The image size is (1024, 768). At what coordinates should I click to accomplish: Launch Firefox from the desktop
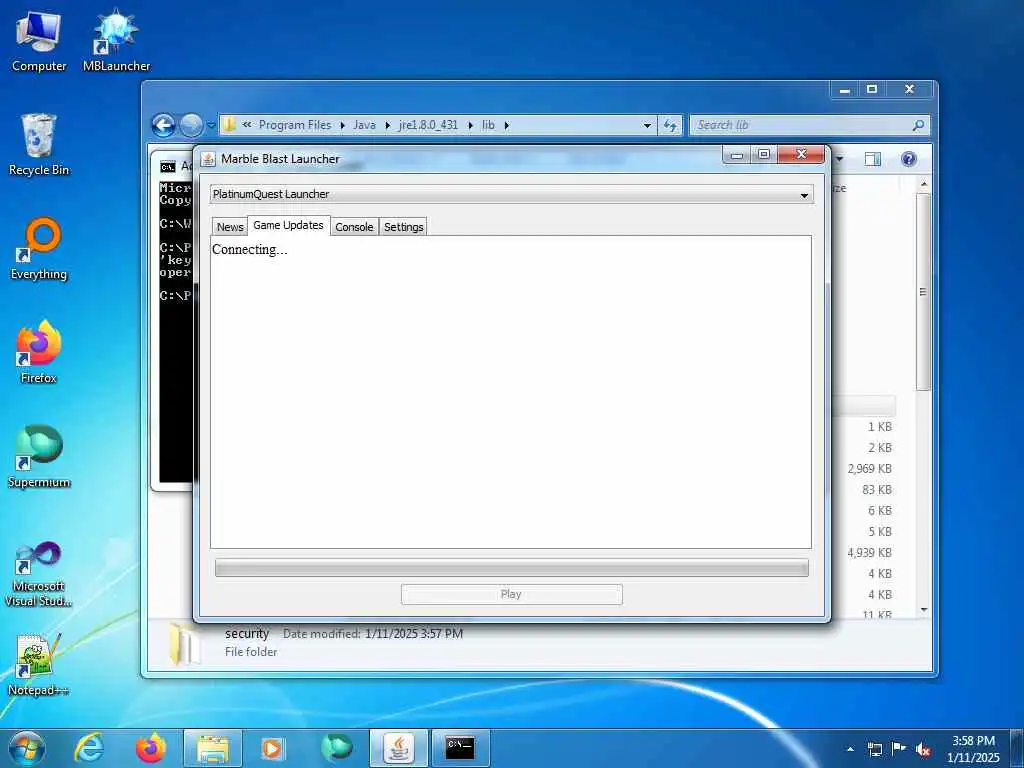click(x=39, y=353)
